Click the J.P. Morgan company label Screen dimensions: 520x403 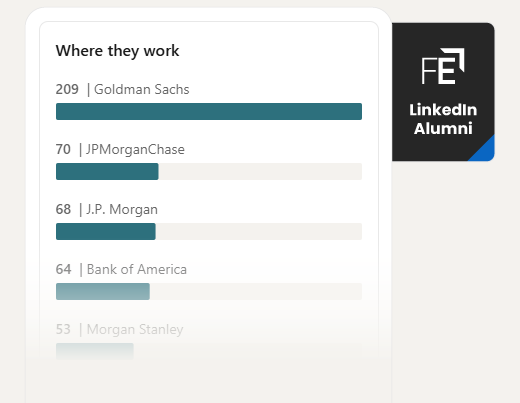(x=122, y=209)
